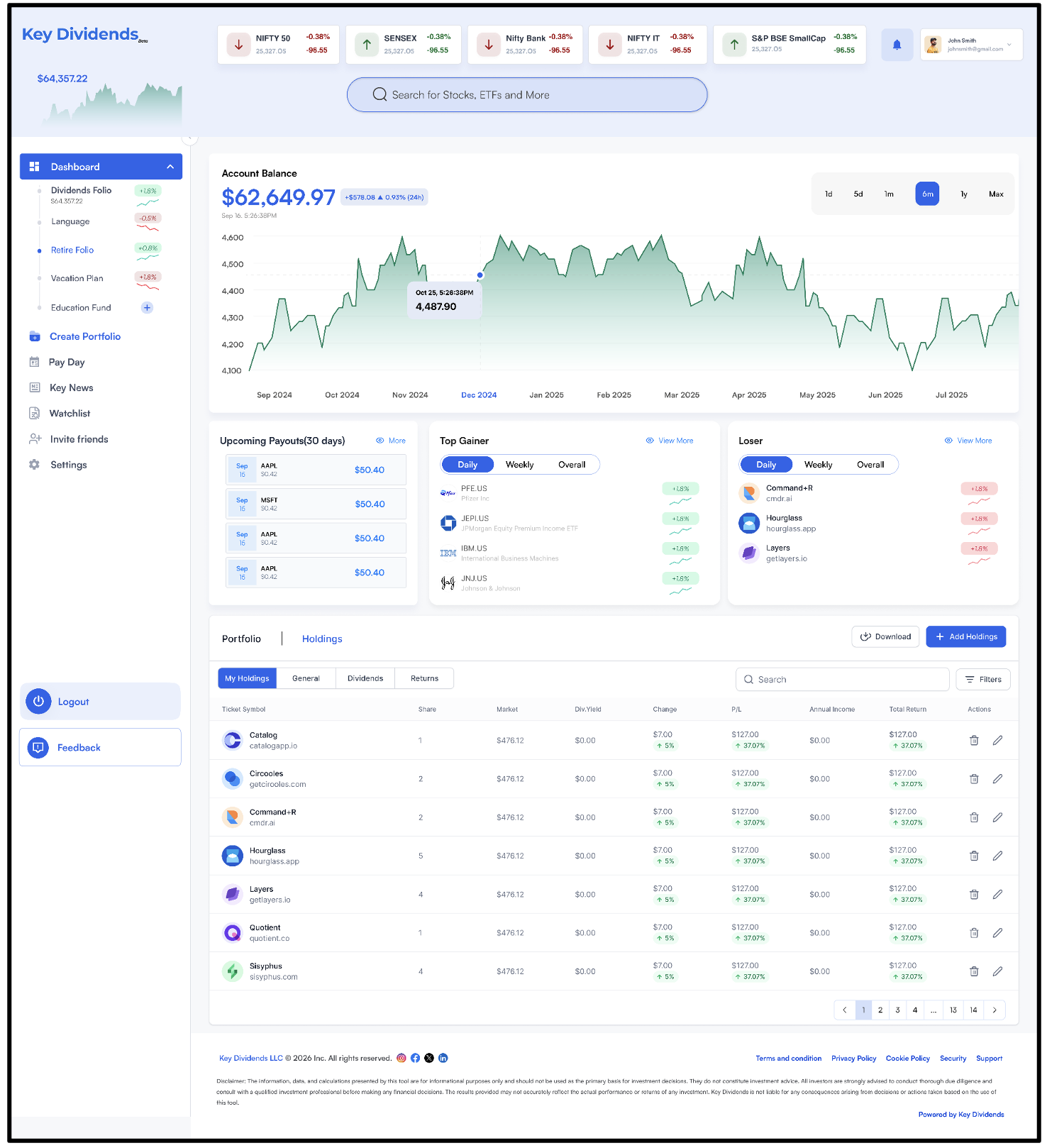Delete the Command+R holding row

tap(974, 817)
